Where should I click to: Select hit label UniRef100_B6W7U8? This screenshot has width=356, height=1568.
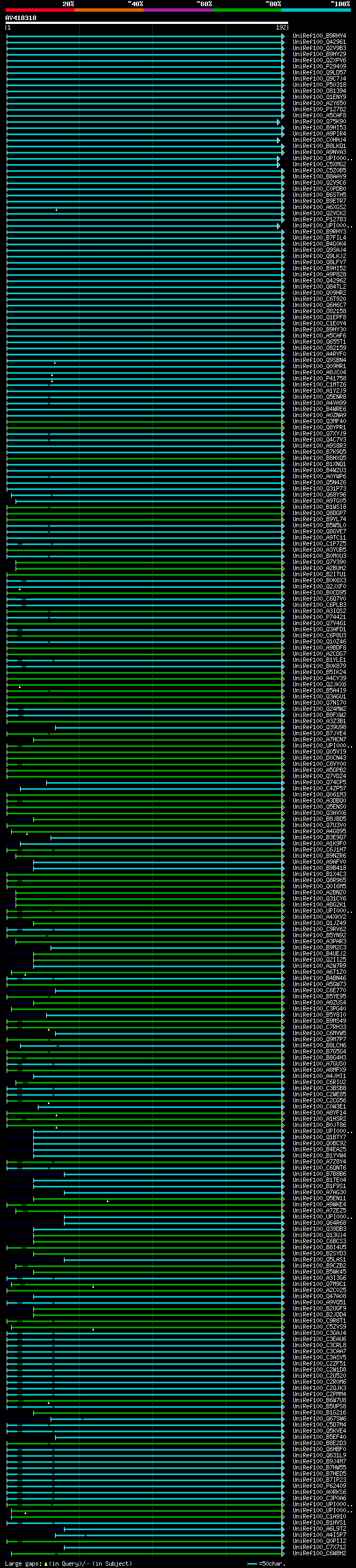point(319,1400)
